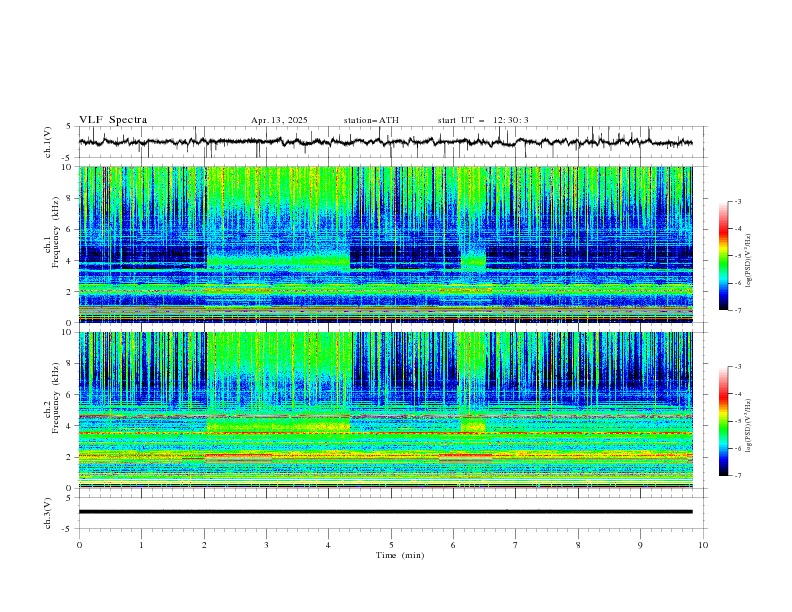Click the "9" time axis tick label
792x612 pixels.
(x=640, y=545)
